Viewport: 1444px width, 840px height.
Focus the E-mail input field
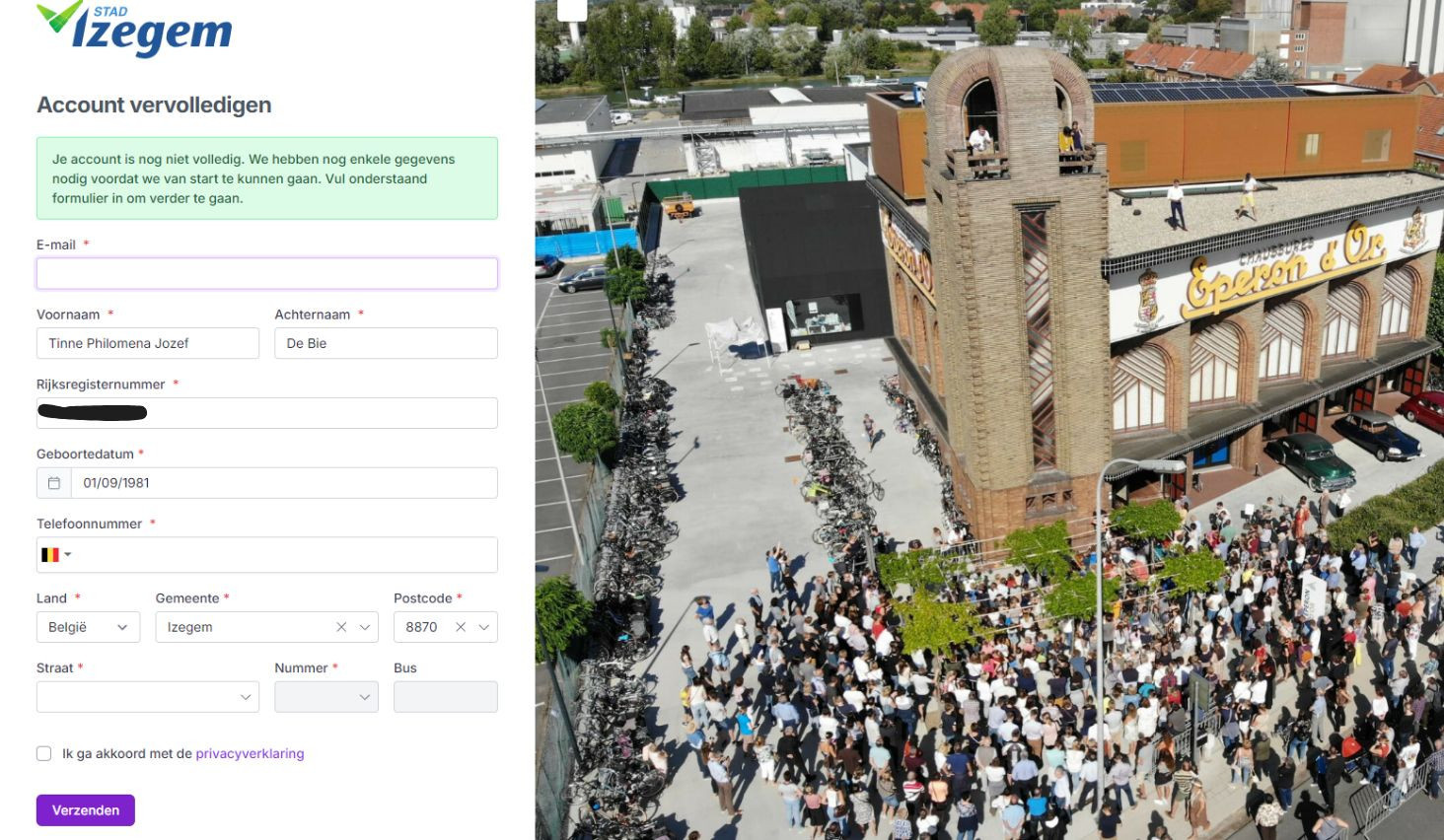266,274
